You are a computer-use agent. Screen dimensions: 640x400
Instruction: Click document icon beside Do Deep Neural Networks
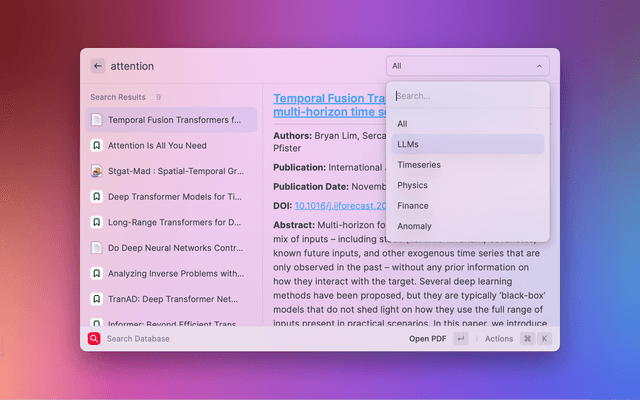click(x=96, y=247)
